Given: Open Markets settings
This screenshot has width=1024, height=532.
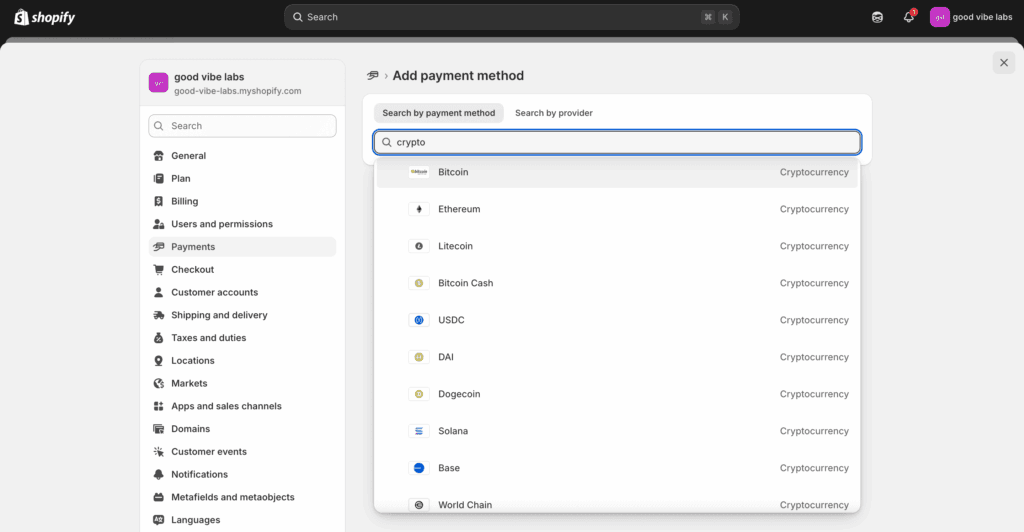Looking at the screenshot, I should pos(242,383).
